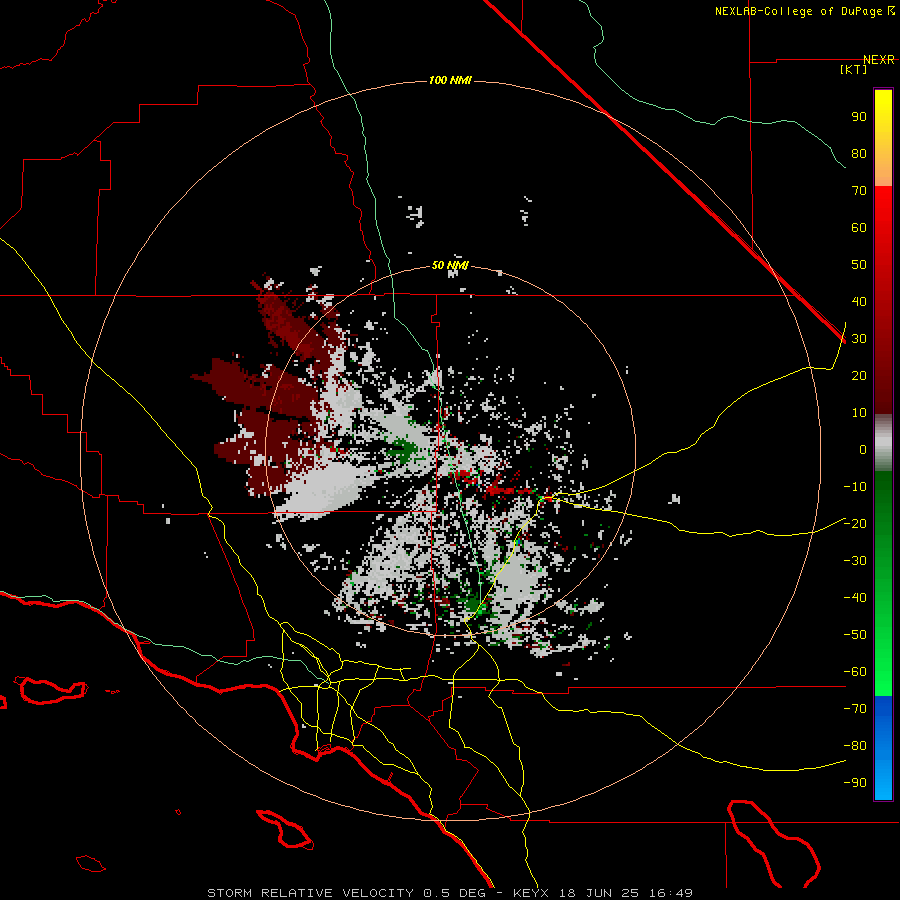Screen dimensions: 900x900
Task: Click the -90 value on velocity scale
Action: (855, 782)
